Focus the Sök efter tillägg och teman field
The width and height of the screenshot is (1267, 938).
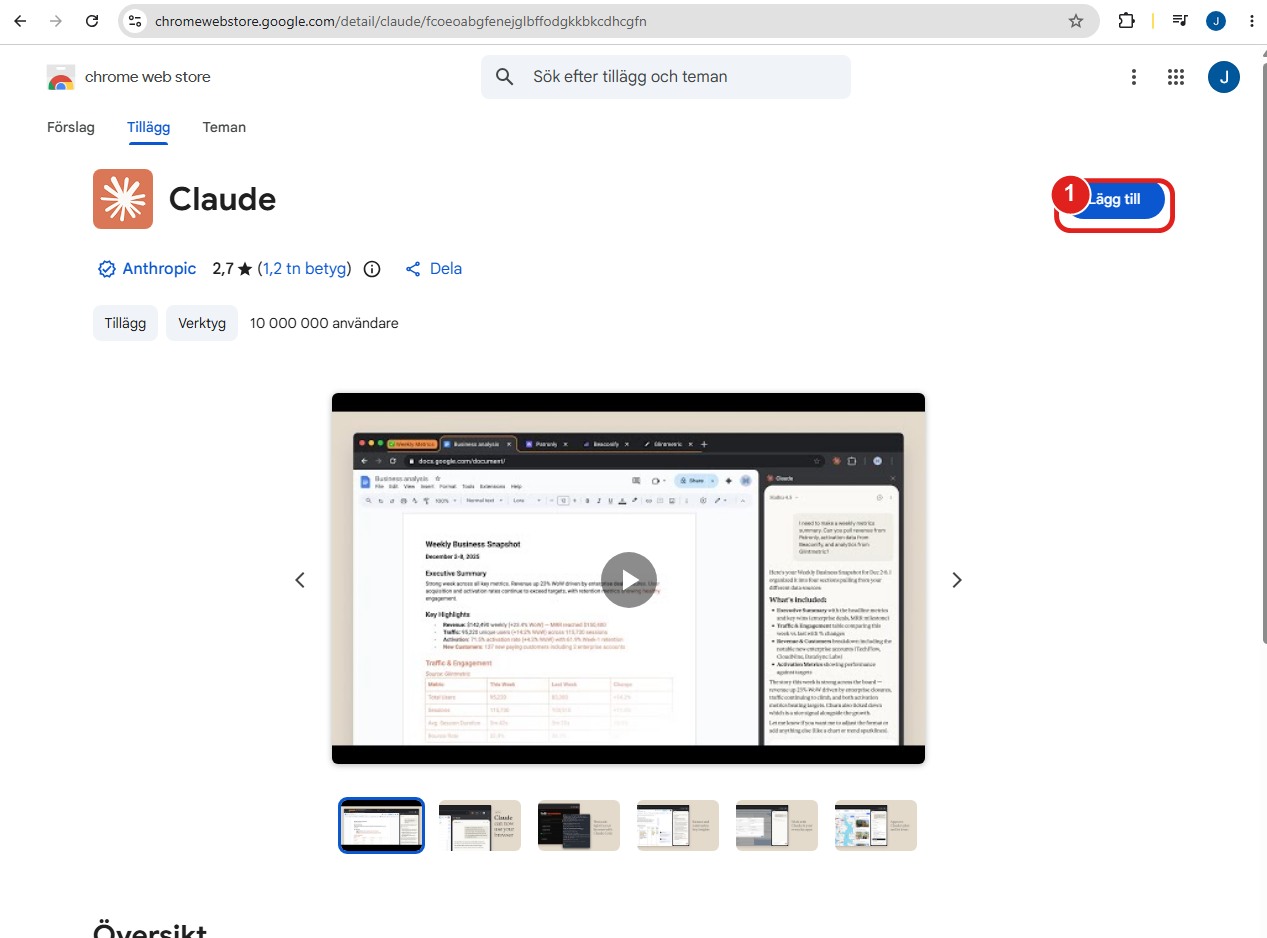coord(666,77)
